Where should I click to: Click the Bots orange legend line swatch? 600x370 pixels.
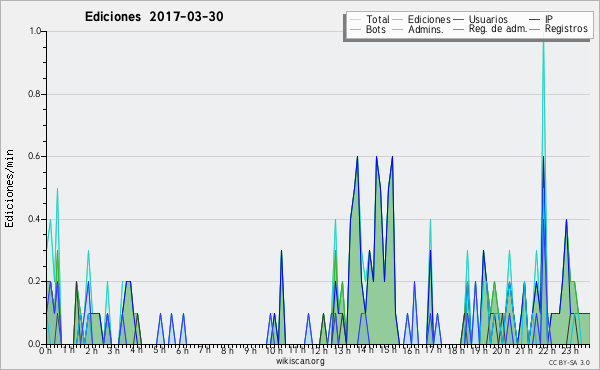pos(355,29)
